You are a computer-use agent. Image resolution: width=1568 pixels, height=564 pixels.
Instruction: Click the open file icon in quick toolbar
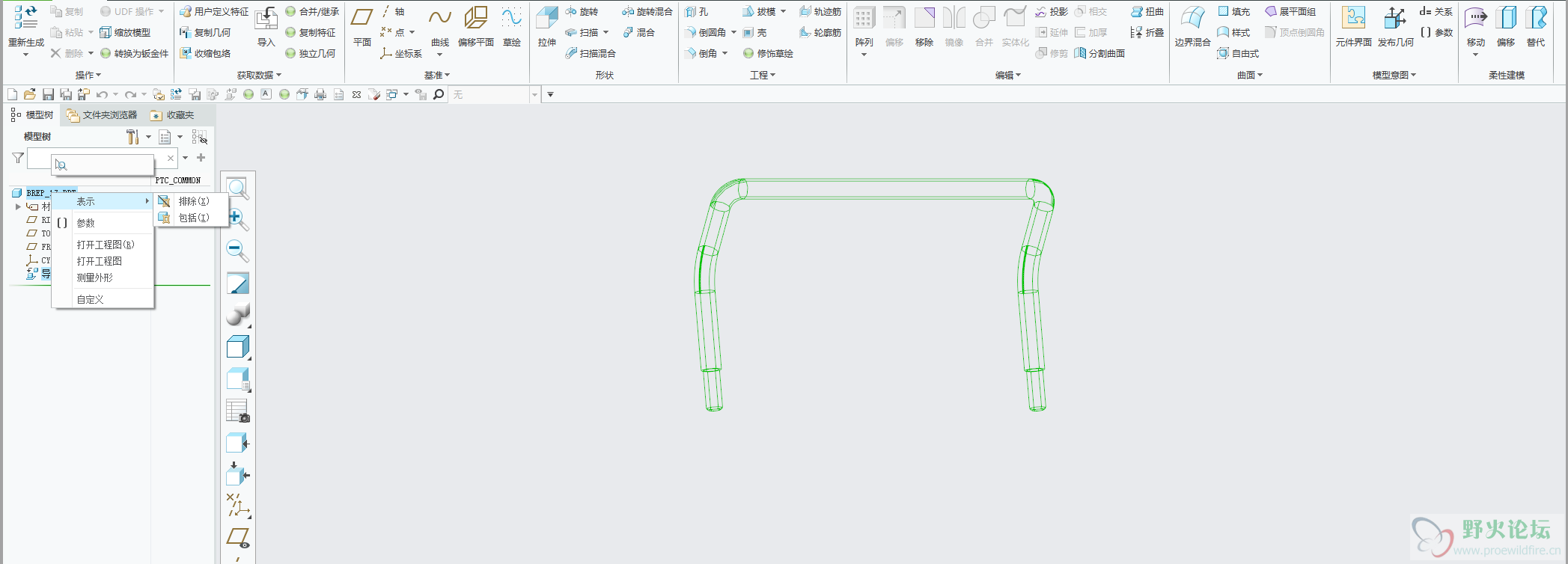30,94
